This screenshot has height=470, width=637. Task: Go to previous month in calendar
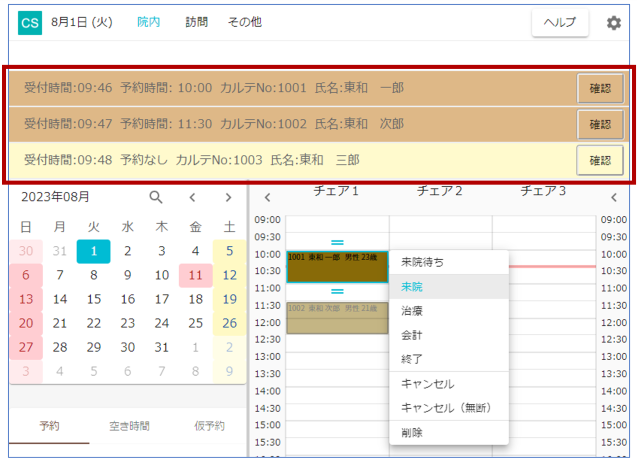coord(192,197)
